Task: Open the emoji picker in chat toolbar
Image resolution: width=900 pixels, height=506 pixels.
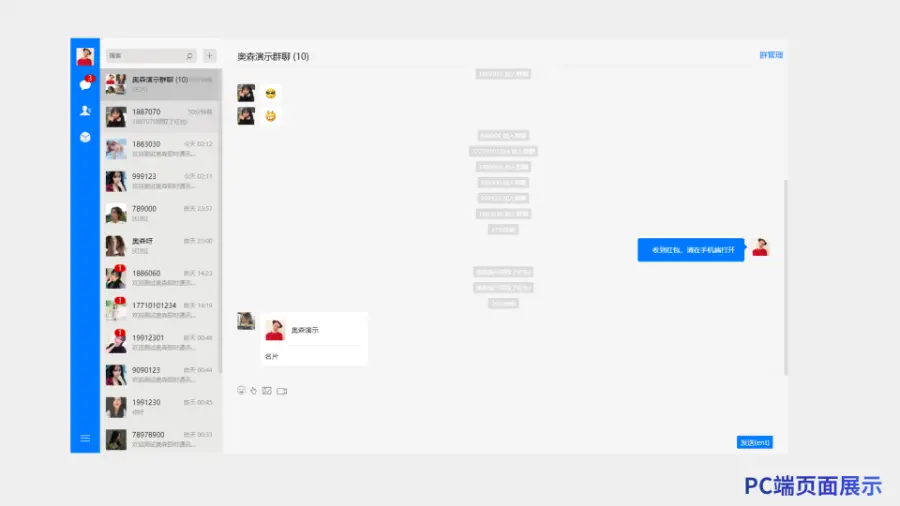Action: click(x=241, y=390)
